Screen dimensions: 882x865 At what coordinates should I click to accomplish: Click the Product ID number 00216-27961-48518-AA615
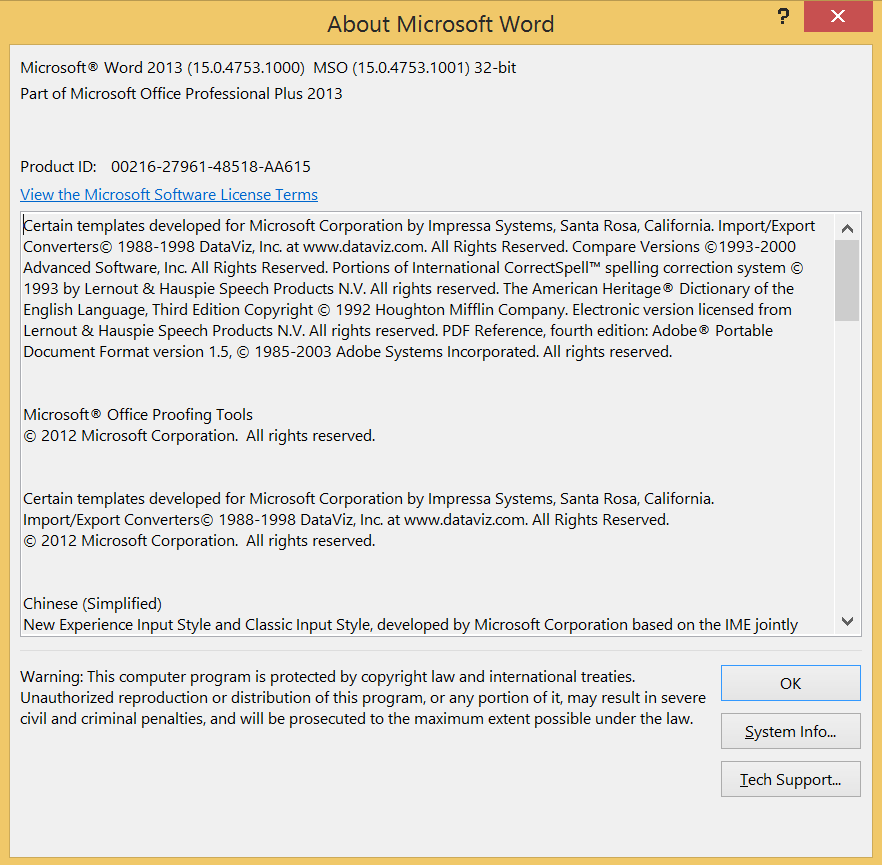[x=211, y=167]
